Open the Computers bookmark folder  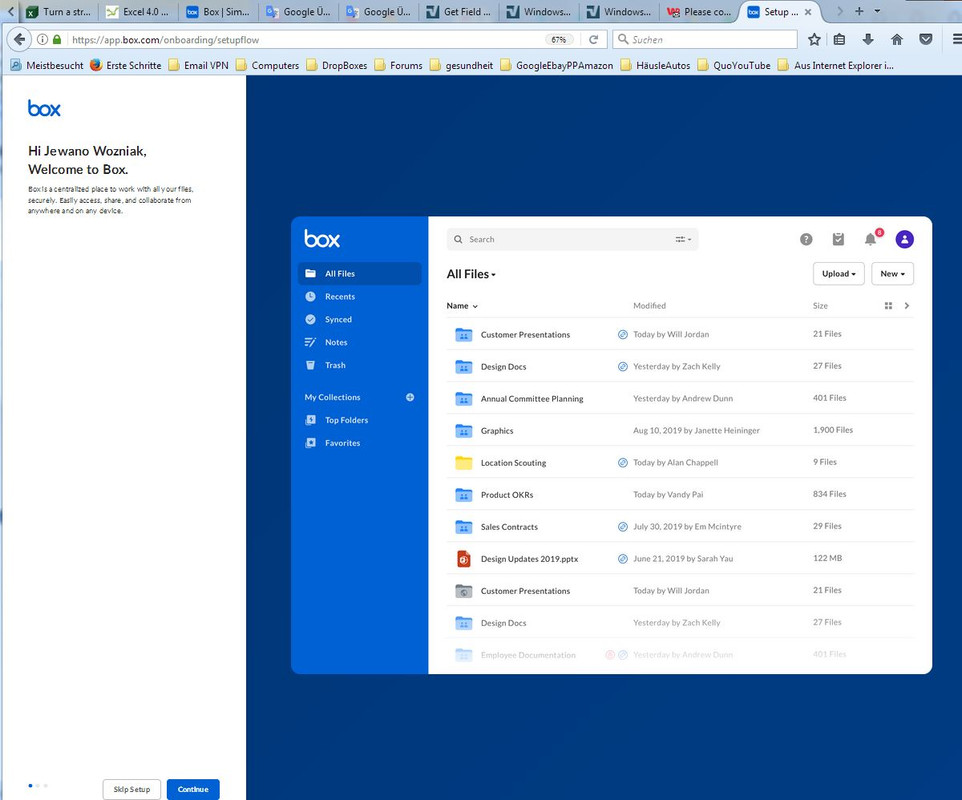click(x=267, y=65)
